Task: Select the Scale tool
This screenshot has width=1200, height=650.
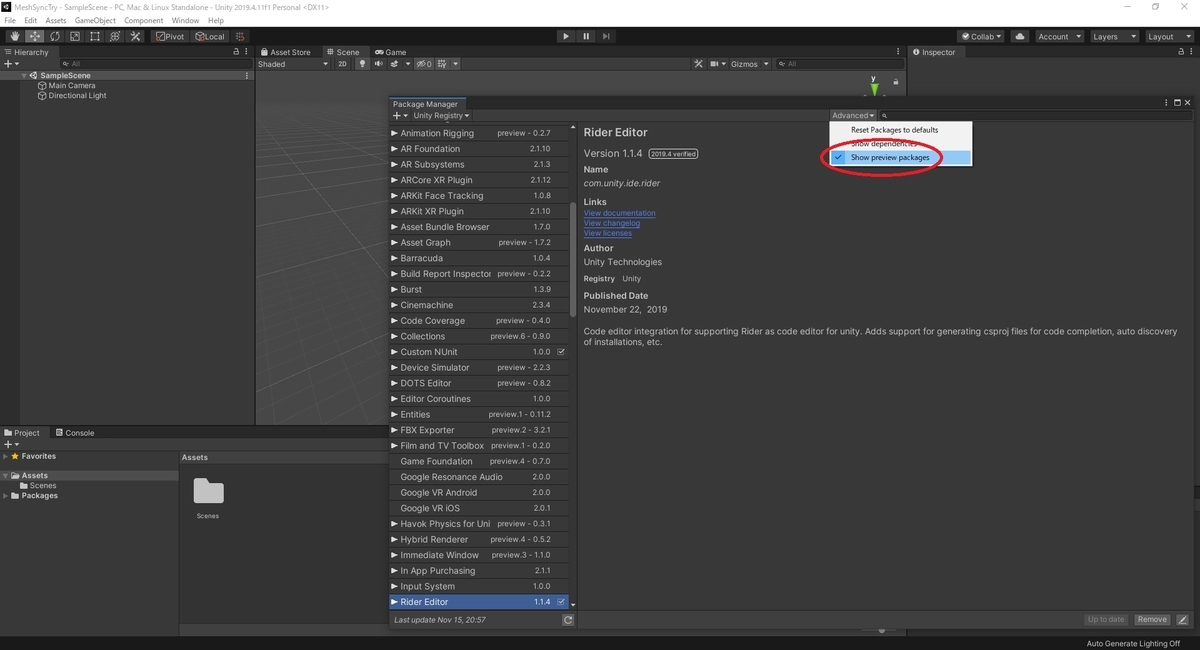Action: coord(75,36)
